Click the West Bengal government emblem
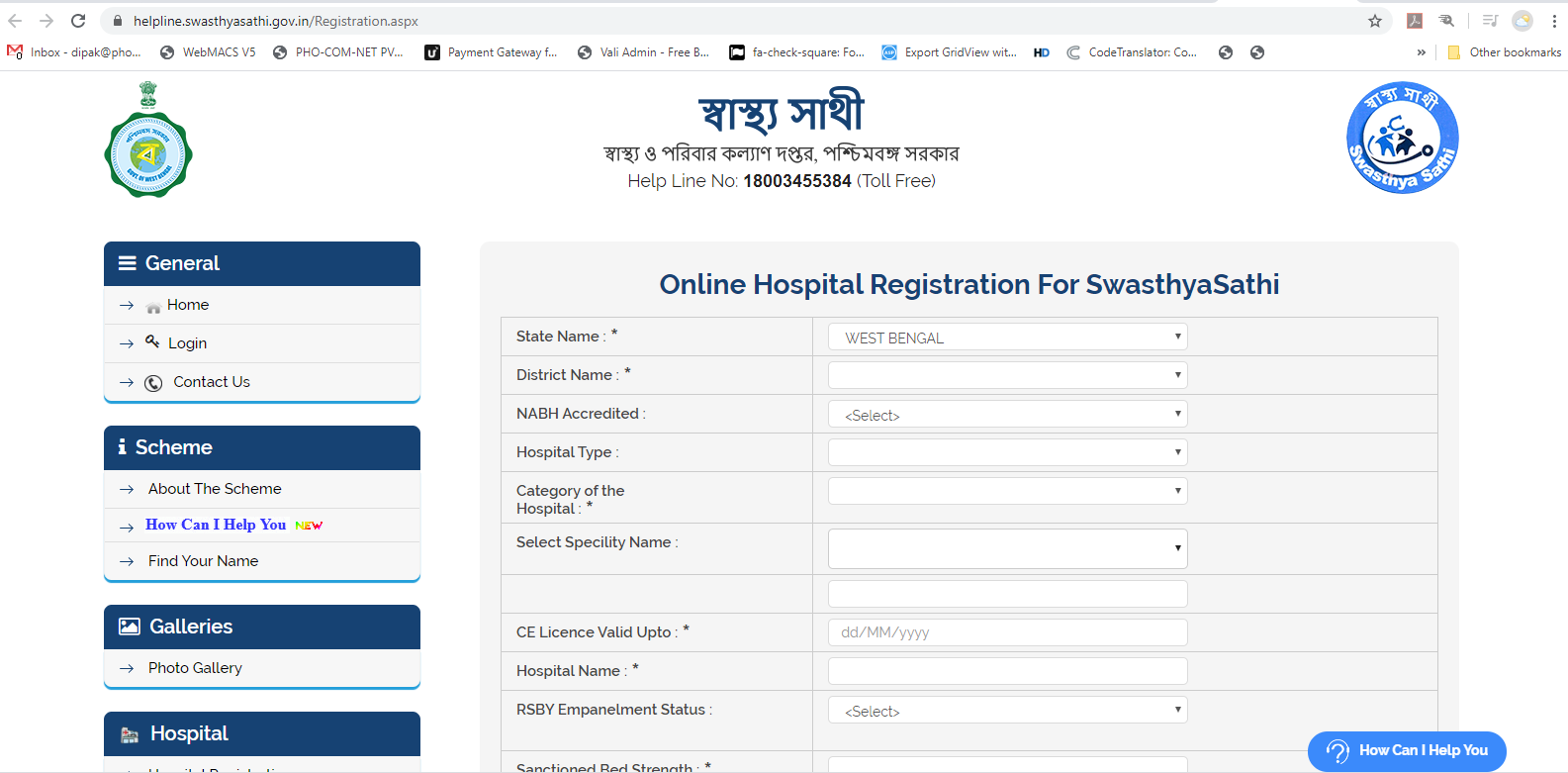Viewport: 1568px width, 773px height. click(x=148, y=141)
